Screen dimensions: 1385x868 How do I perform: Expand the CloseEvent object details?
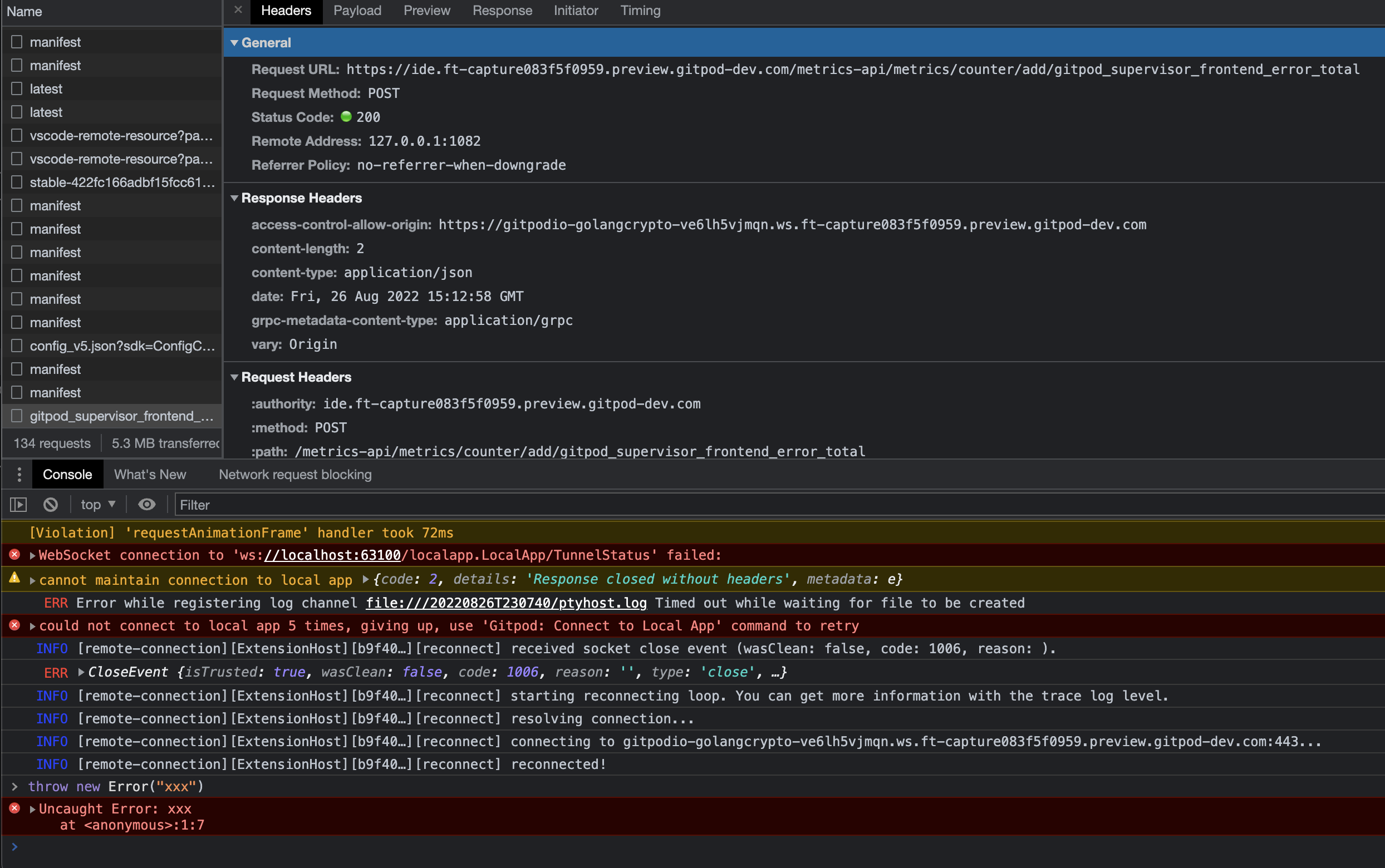click(81, 672)
